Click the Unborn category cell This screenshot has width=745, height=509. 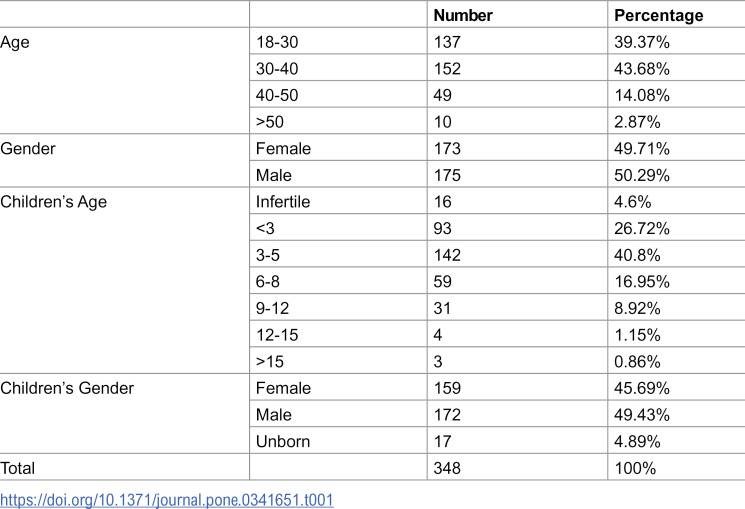tap(283, 442)
